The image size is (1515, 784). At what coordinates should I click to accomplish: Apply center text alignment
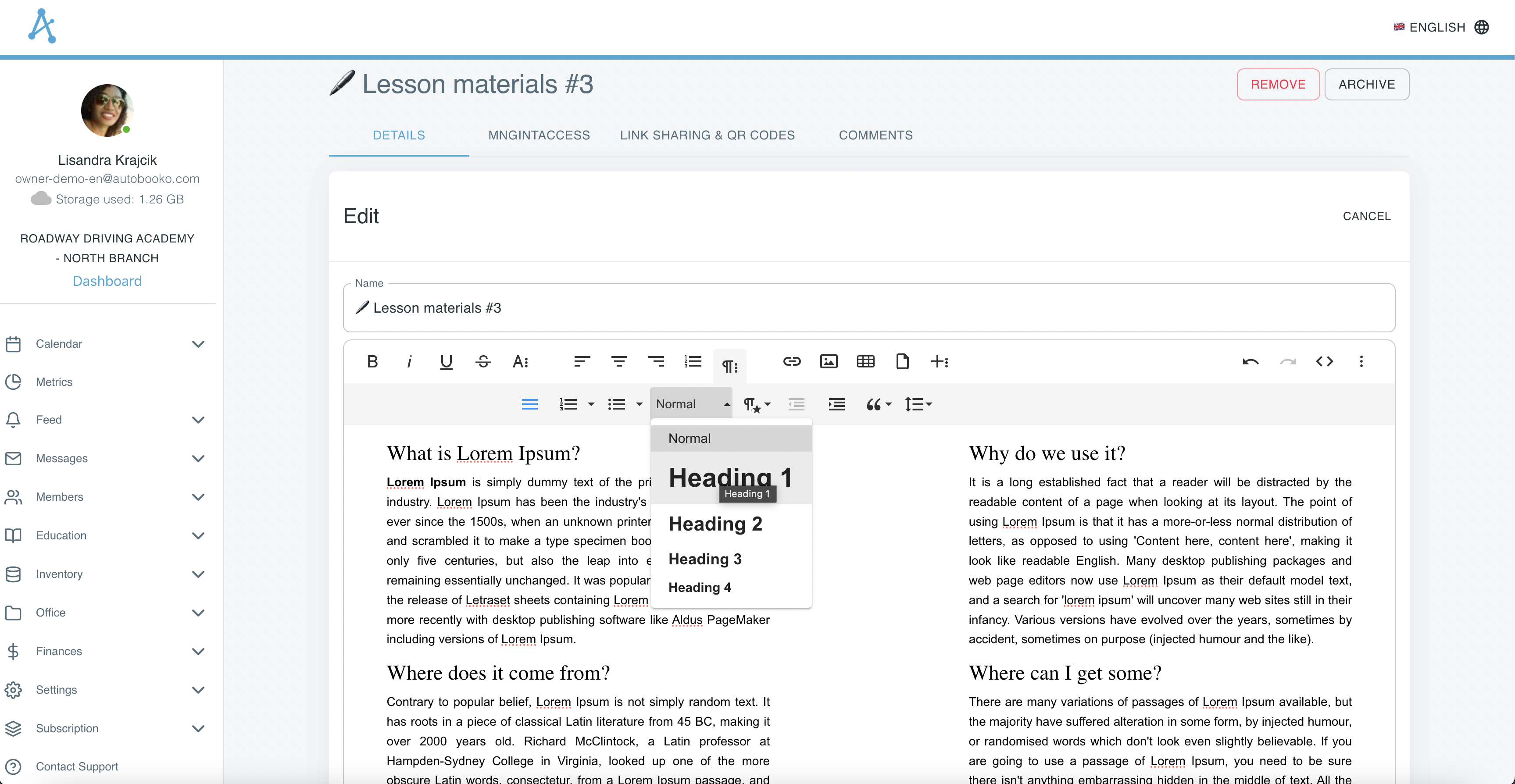[619, 361]
